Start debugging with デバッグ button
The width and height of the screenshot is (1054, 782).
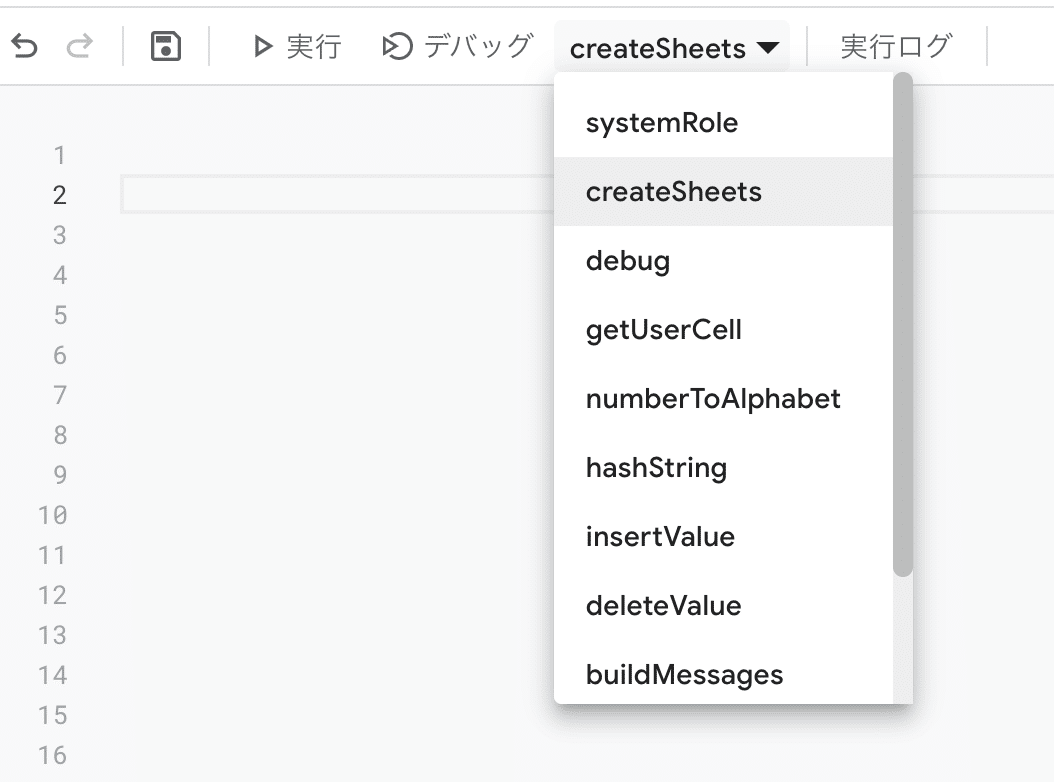458,46
